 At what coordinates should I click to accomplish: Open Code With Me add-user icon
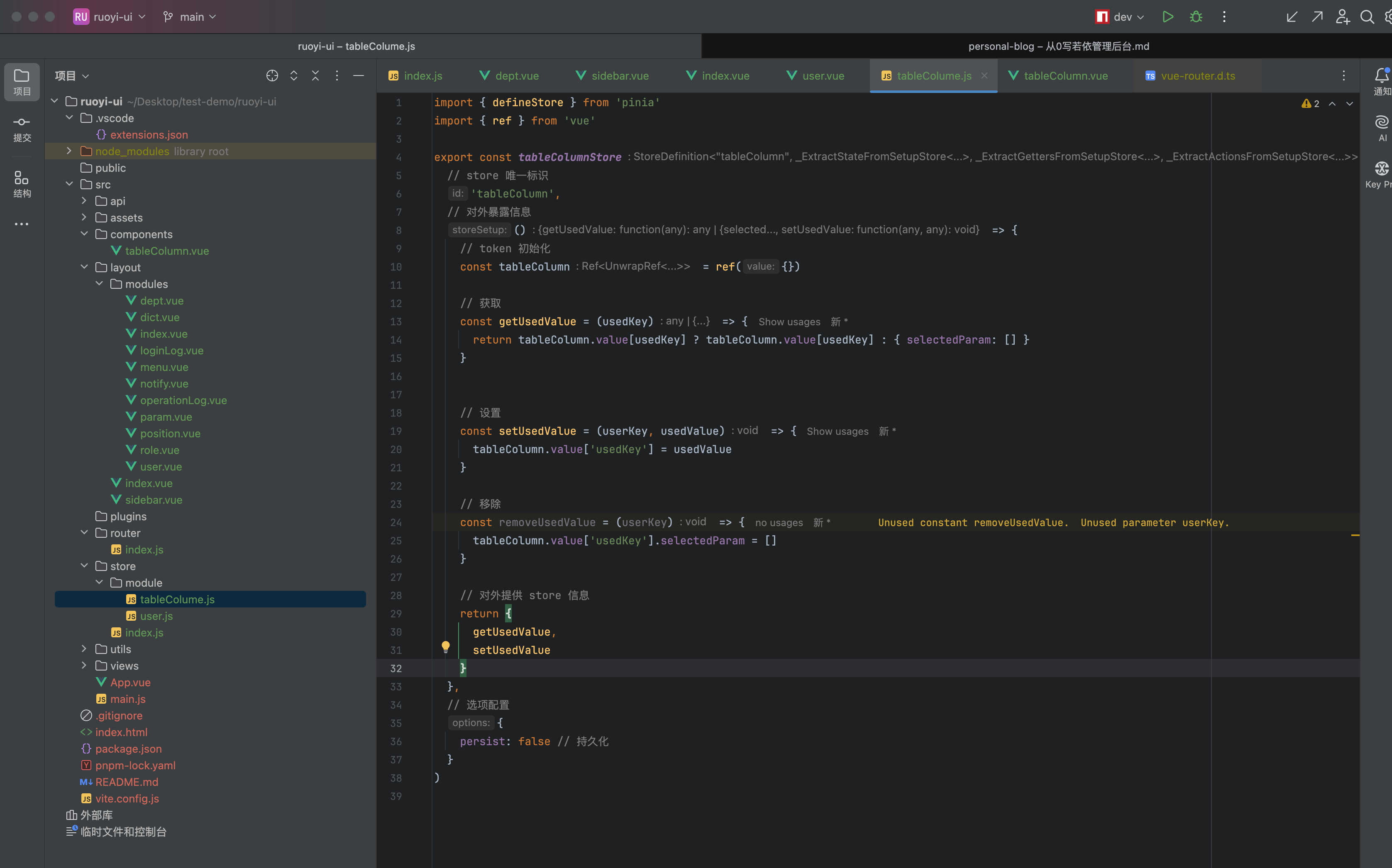coord(1342,17)
